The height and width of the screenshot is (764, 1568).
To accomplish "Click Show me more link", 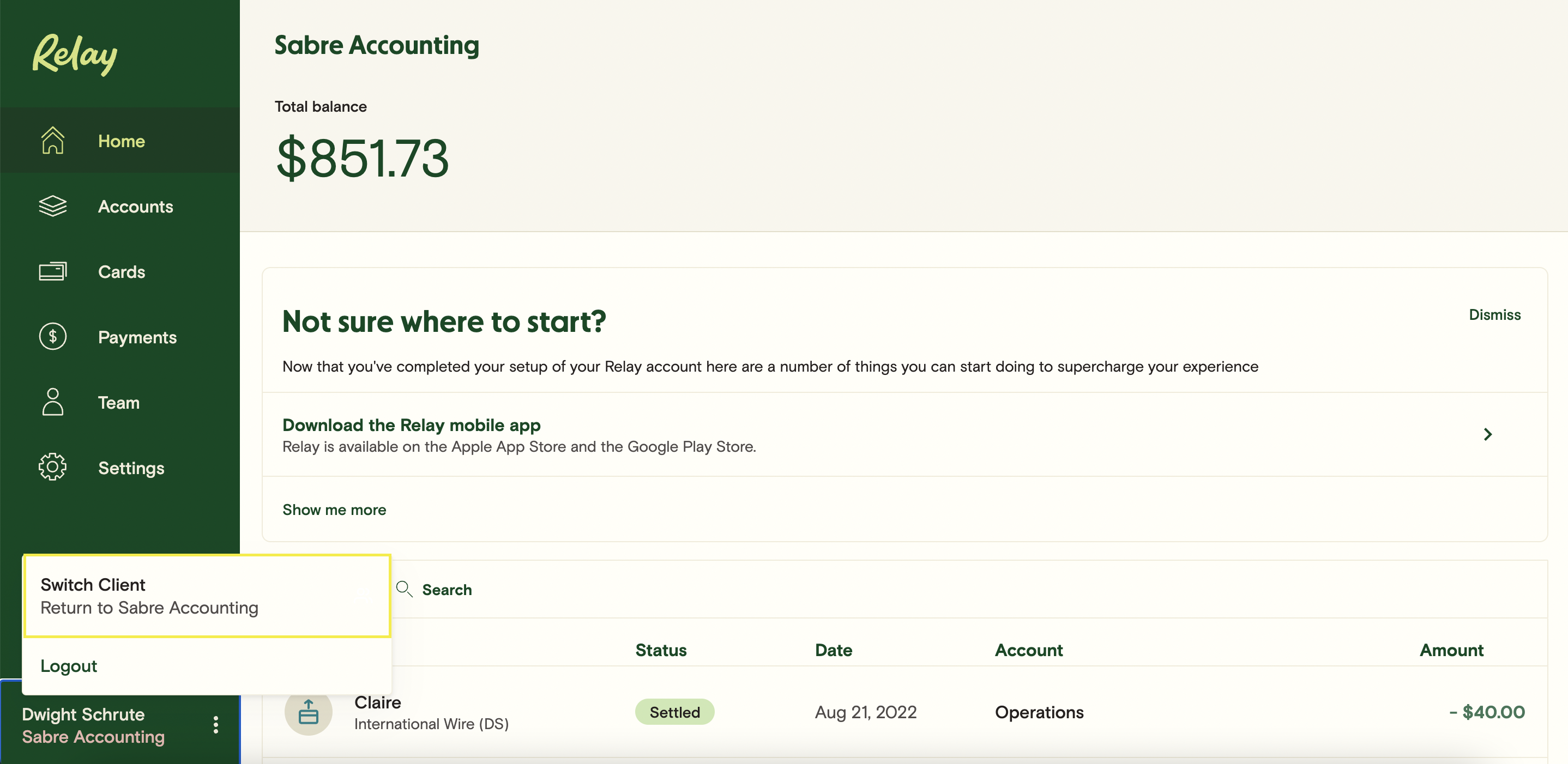I will 334,510.
